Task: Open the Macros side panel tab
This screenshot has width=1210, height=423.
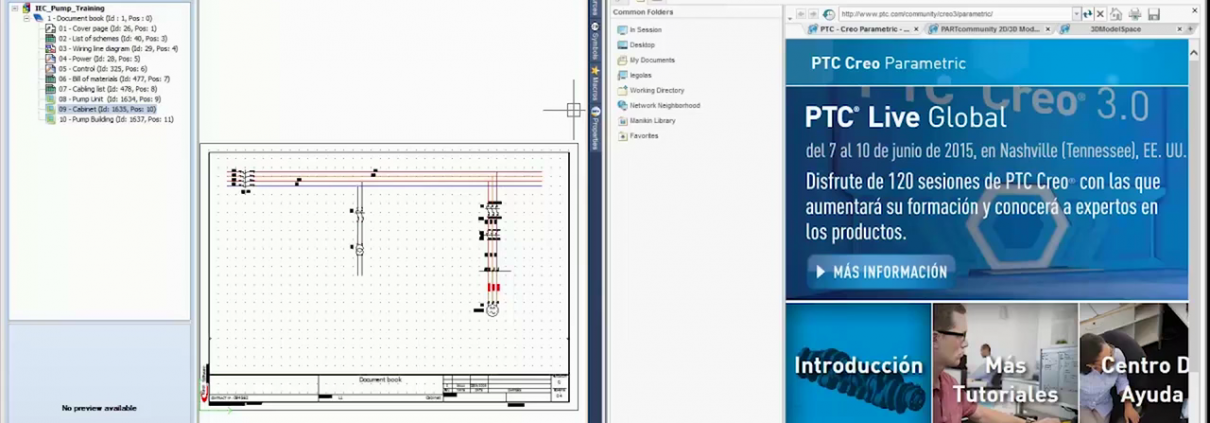Action: tap(595, 85)
